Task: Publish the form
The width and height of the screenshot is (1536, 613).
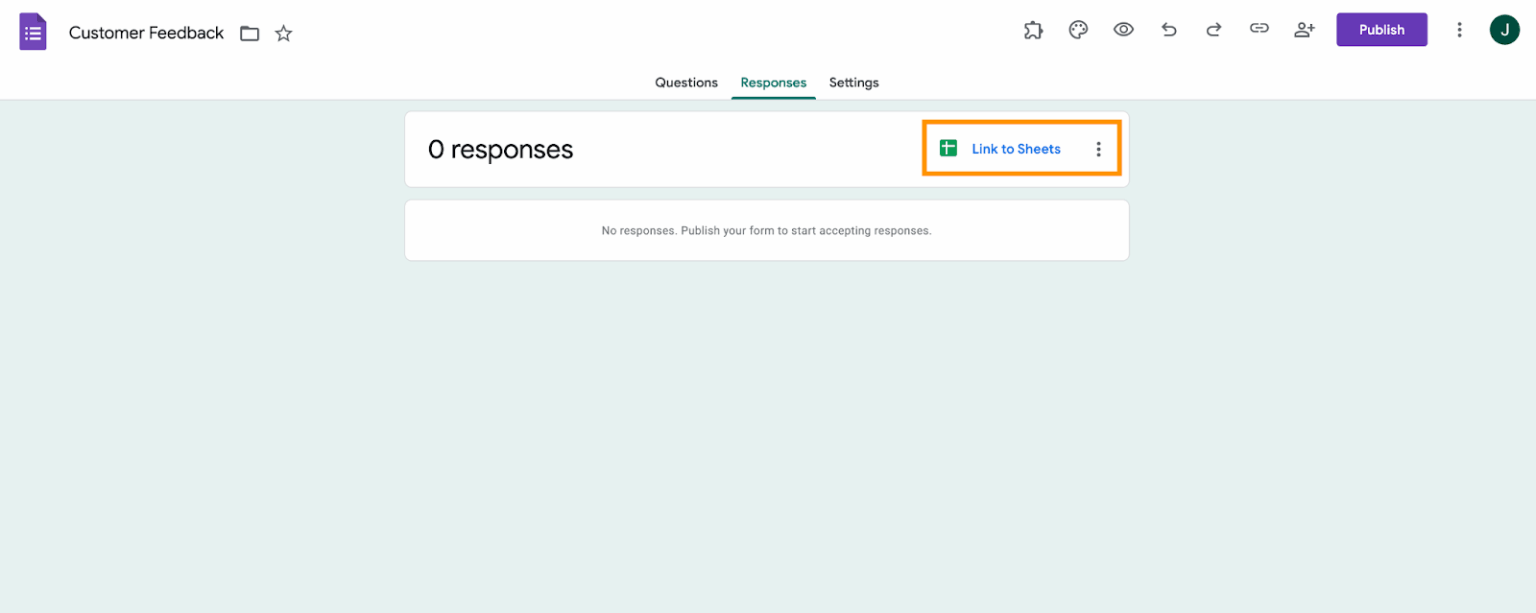Action: pos(1382,29)
